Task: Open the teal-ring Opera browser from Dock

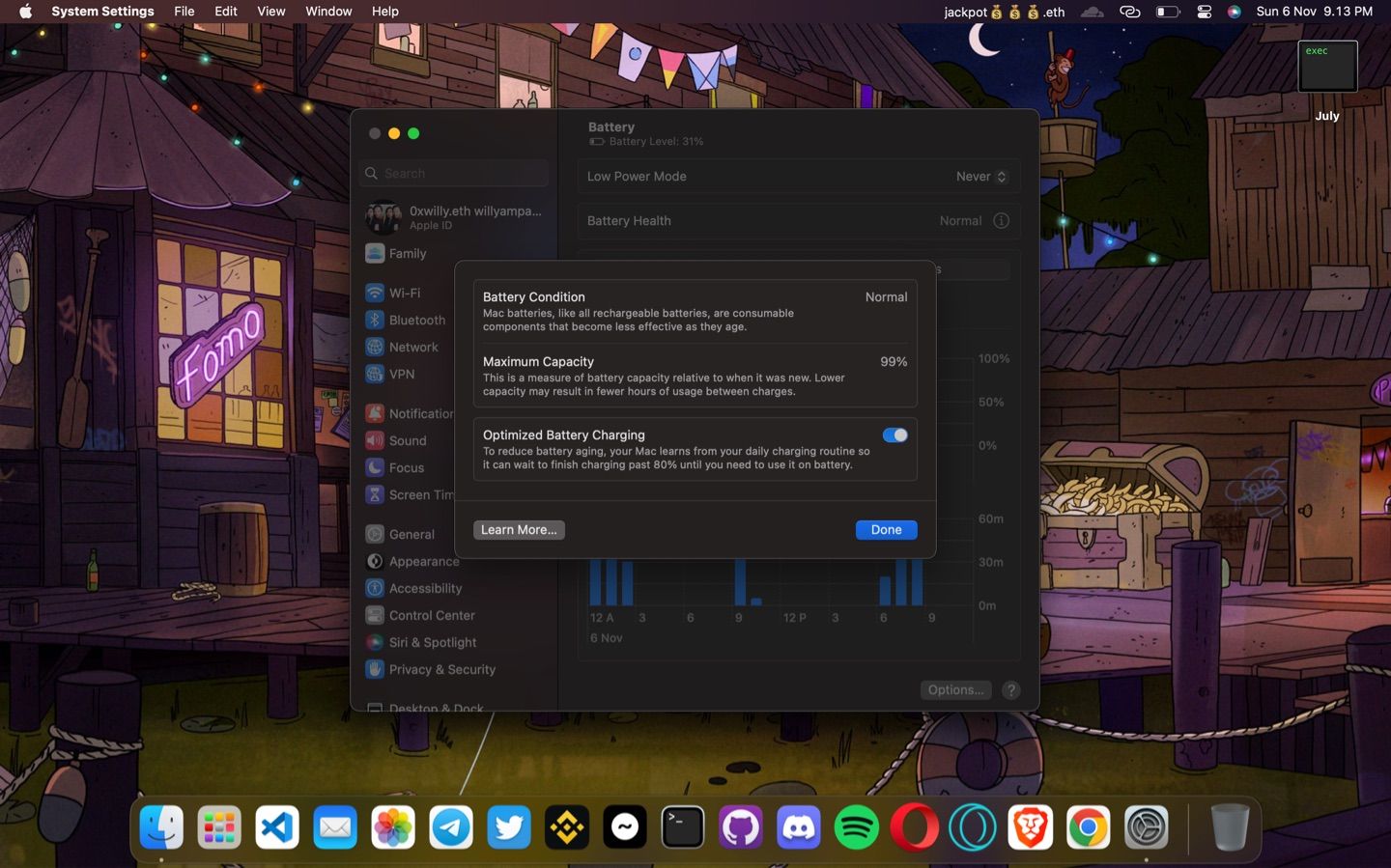Action: (973, 827)
